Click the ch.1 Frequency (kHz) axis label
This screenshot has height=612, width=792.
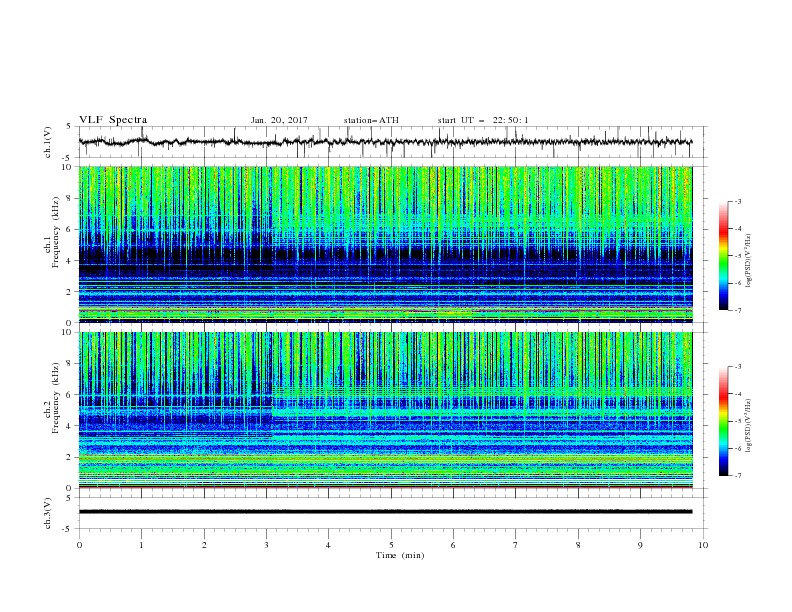(52, 232)
